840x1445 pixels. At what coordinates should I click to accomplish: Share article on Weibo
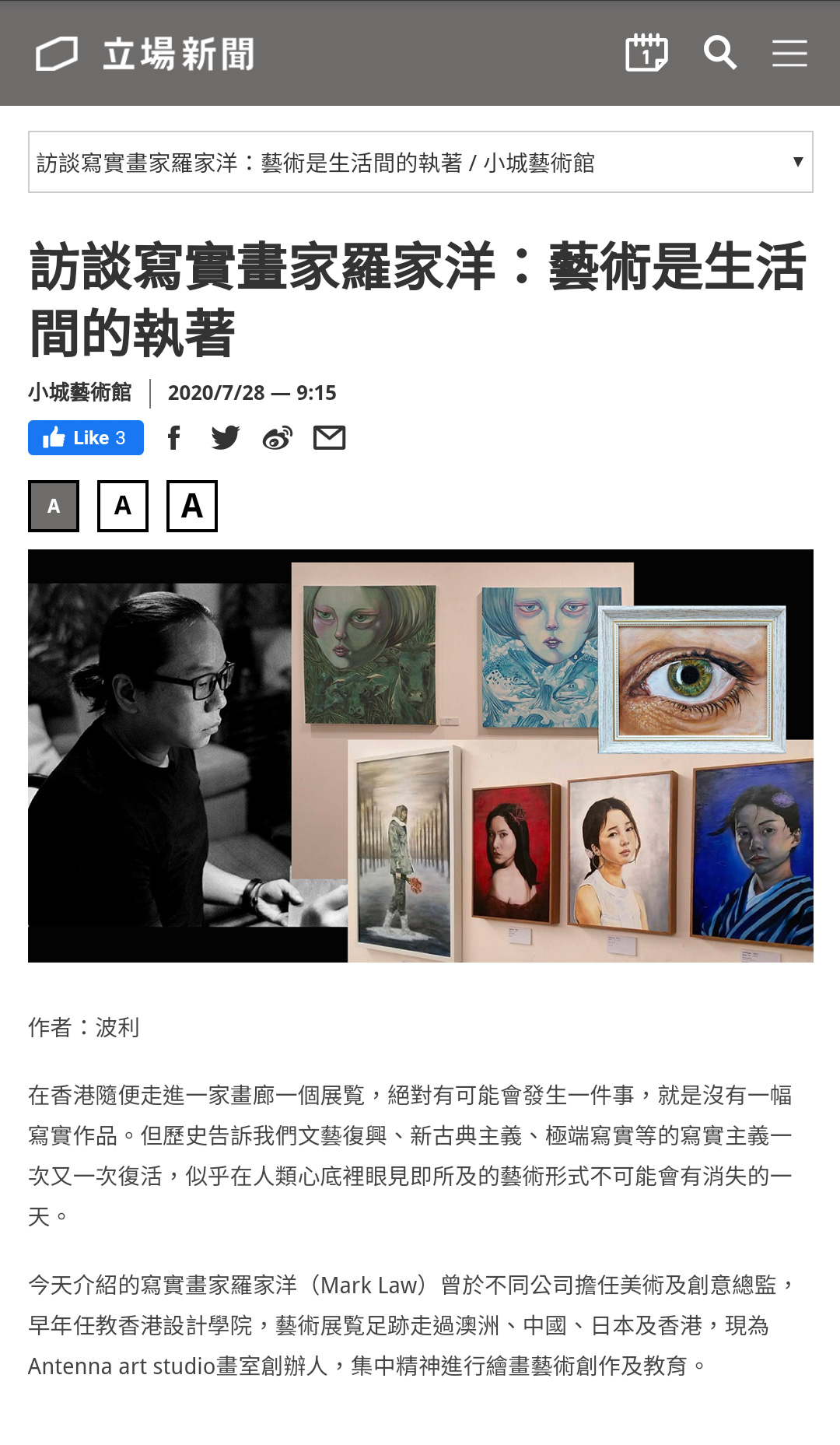278,438
